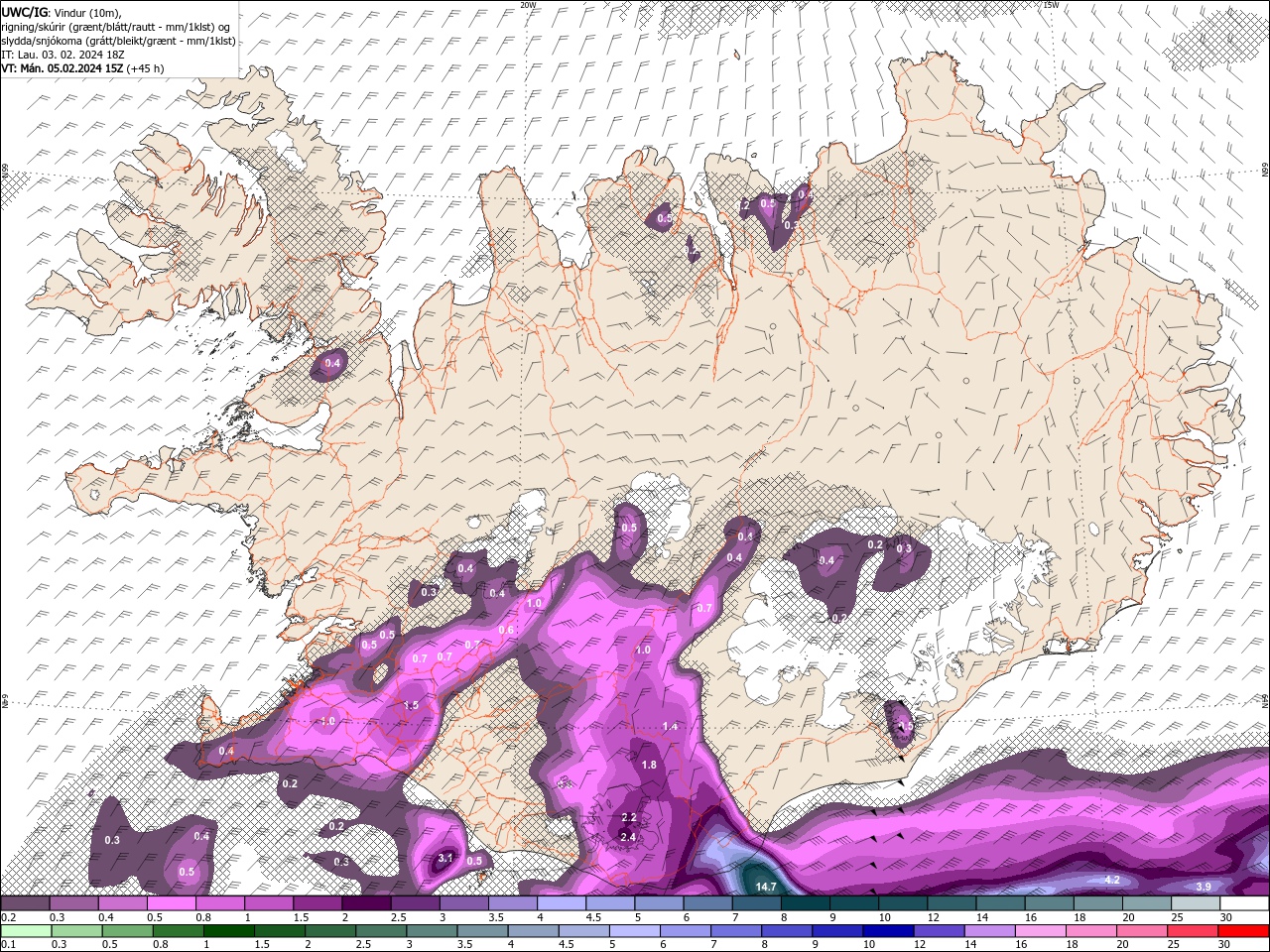Click the 1.5 value label in southwest
1270x952 pixels.
[x=412, y=705]
